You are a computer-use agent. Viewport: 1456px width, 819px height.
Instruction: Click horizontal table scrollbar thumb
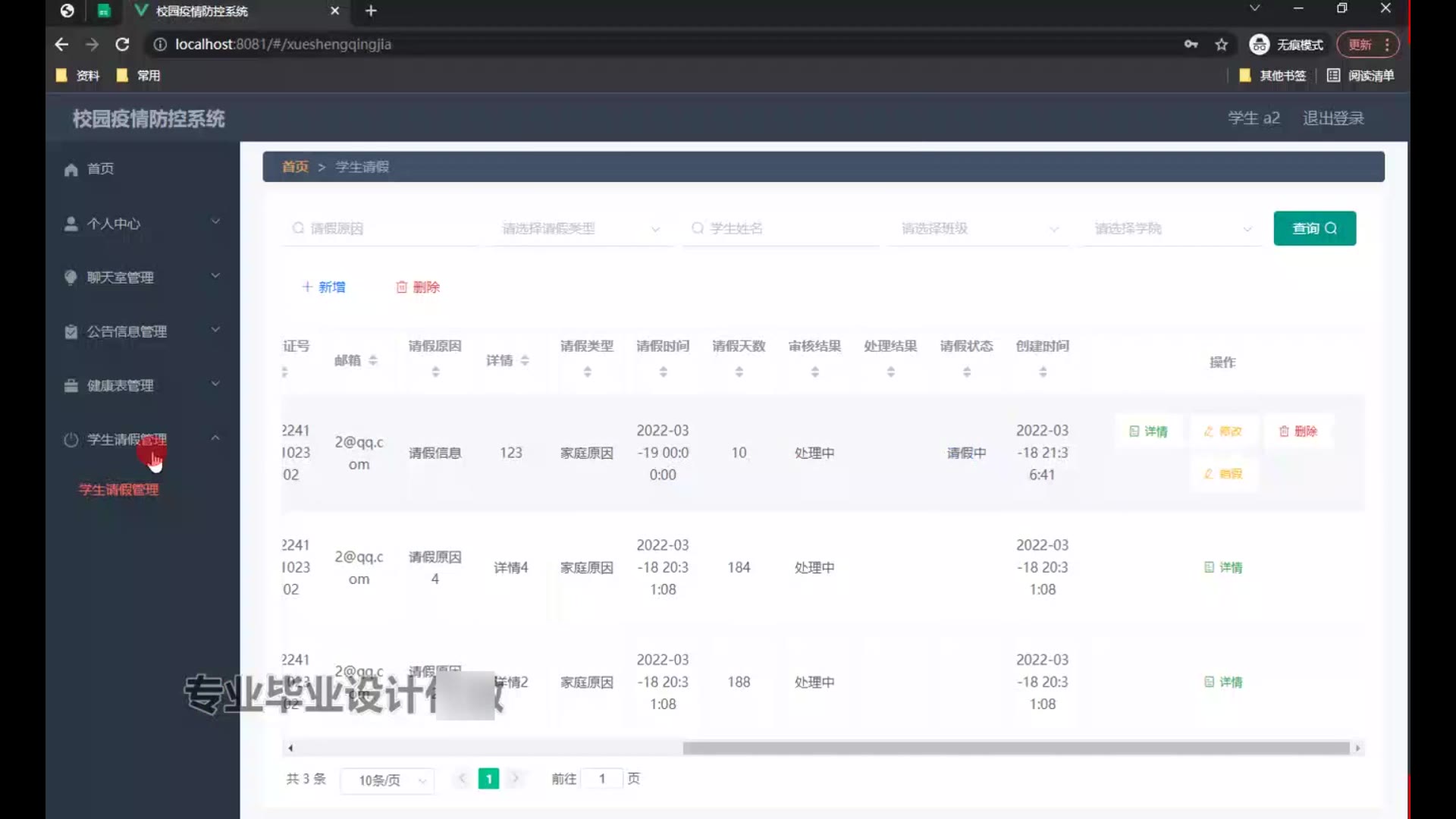tap(1016, 748)
